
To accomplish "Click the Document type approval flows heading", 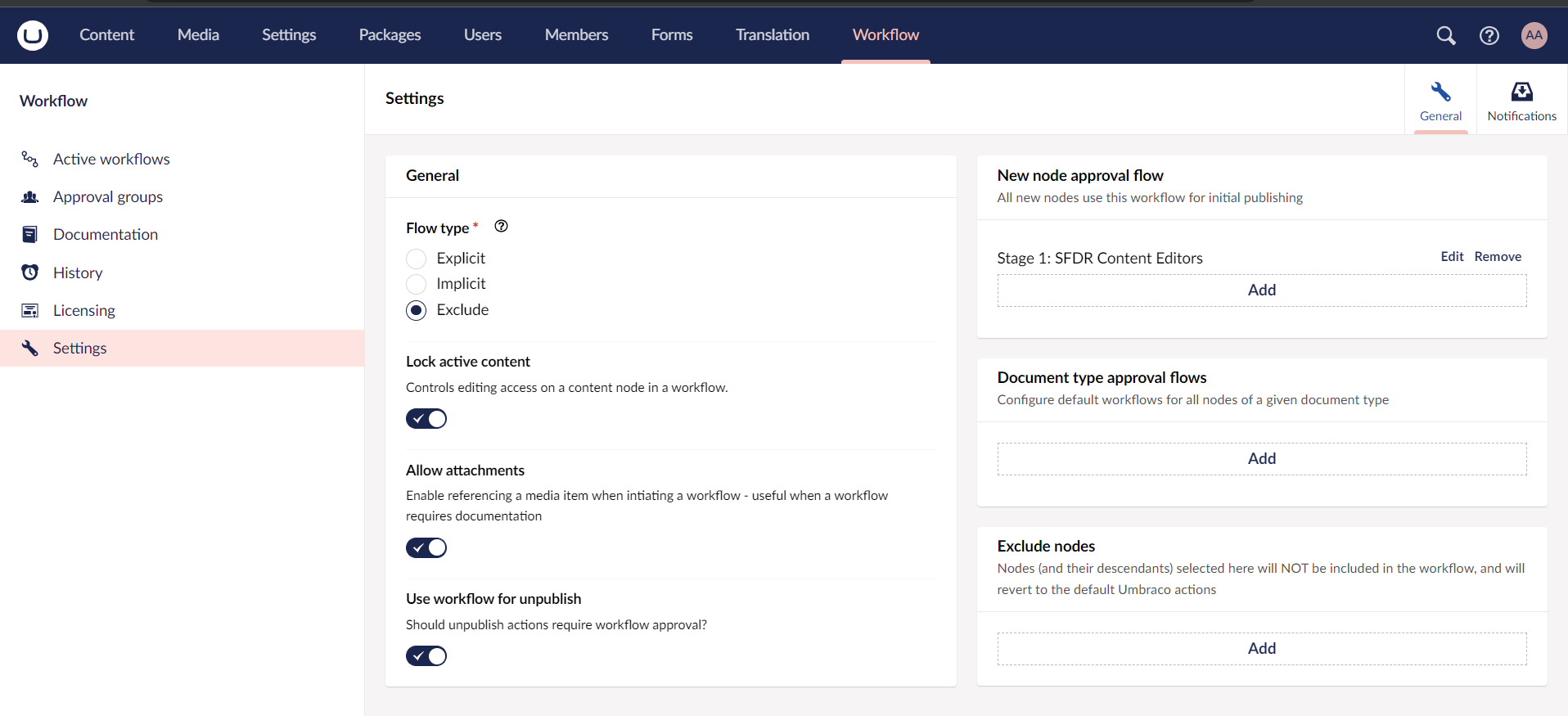I will (x=1102, y=377).
